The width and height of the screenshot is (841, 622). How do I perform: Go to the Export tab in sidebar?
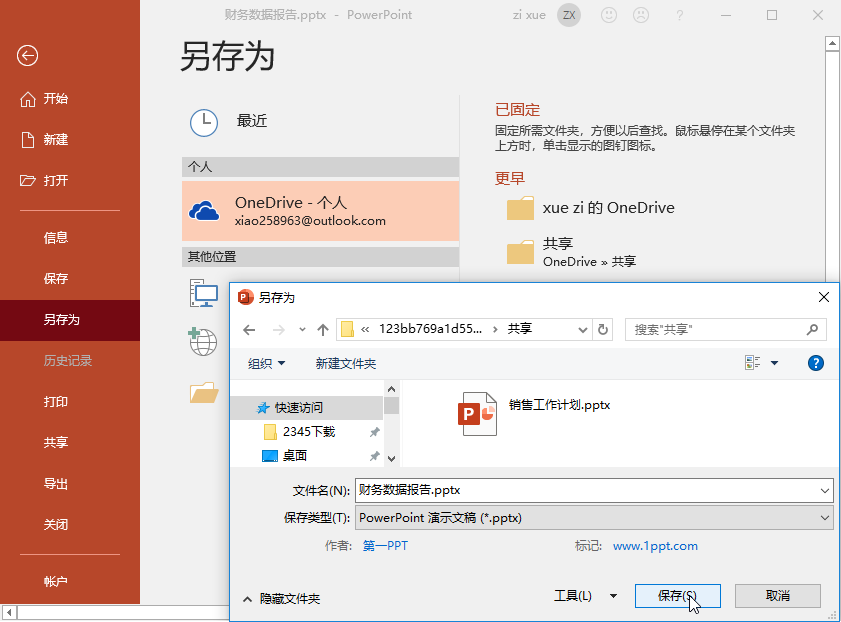point(56,484)
